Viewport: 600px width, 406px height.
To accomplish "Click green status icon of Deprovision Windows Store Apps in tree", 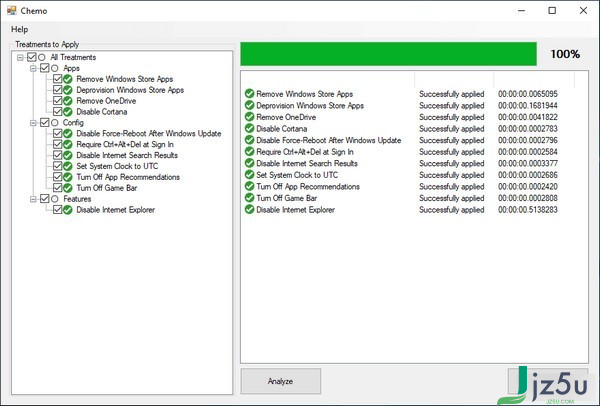I will [x=68, y=90].
